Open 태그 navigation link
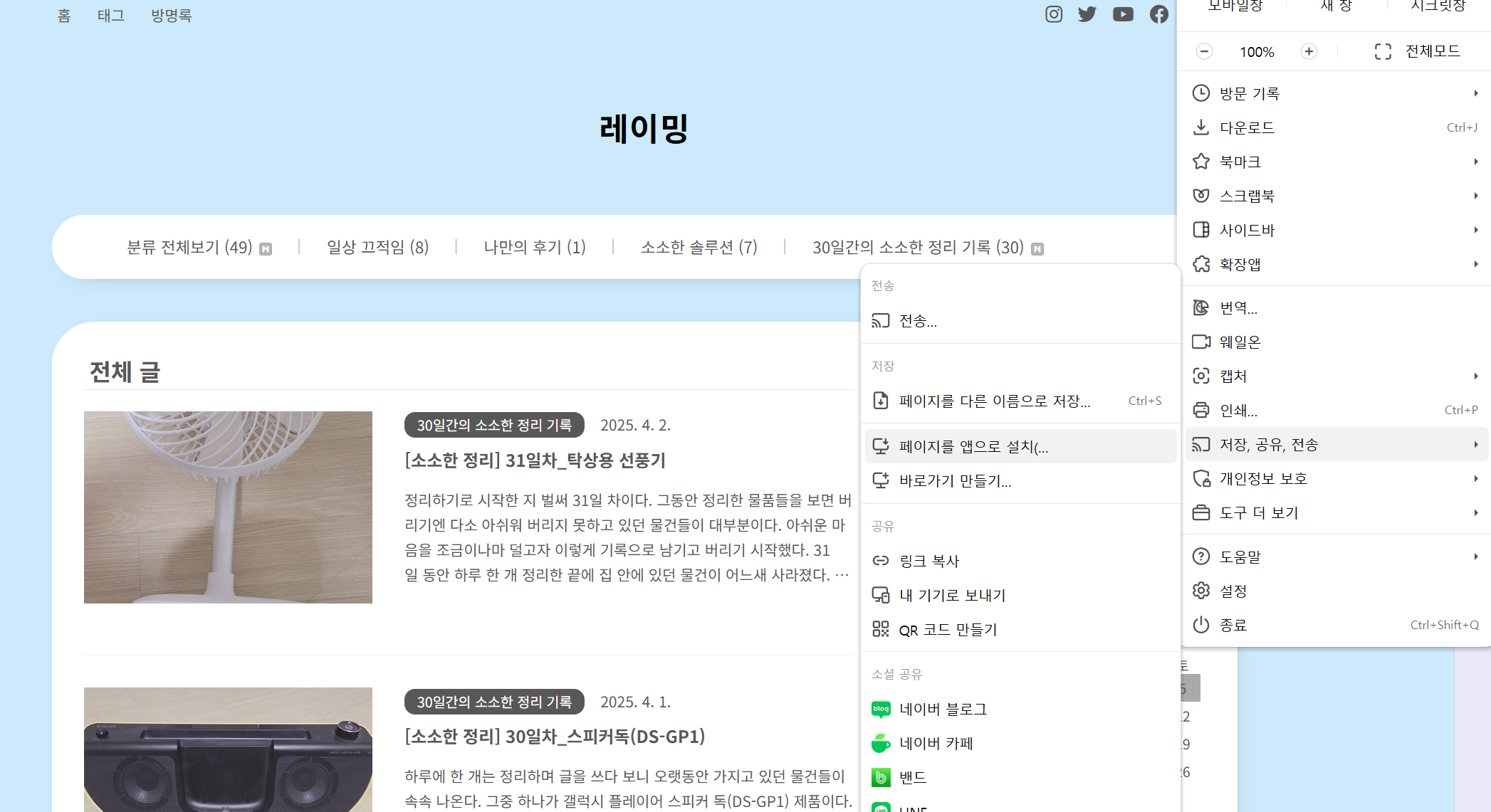The image size is (1491, 812). [x=111, y=16]
